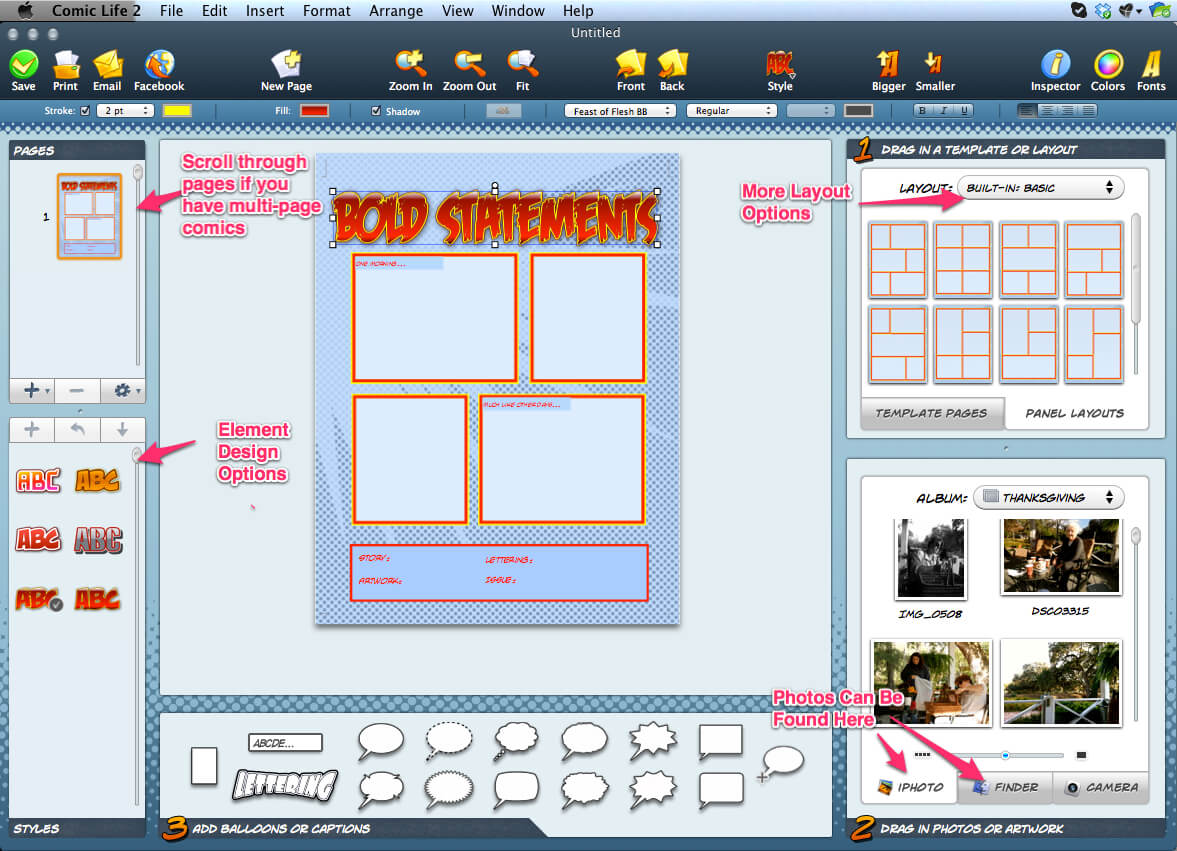This screenshot has height=851, width=1177.
Task: Toggle Bold text formatting
Action: 923,110
